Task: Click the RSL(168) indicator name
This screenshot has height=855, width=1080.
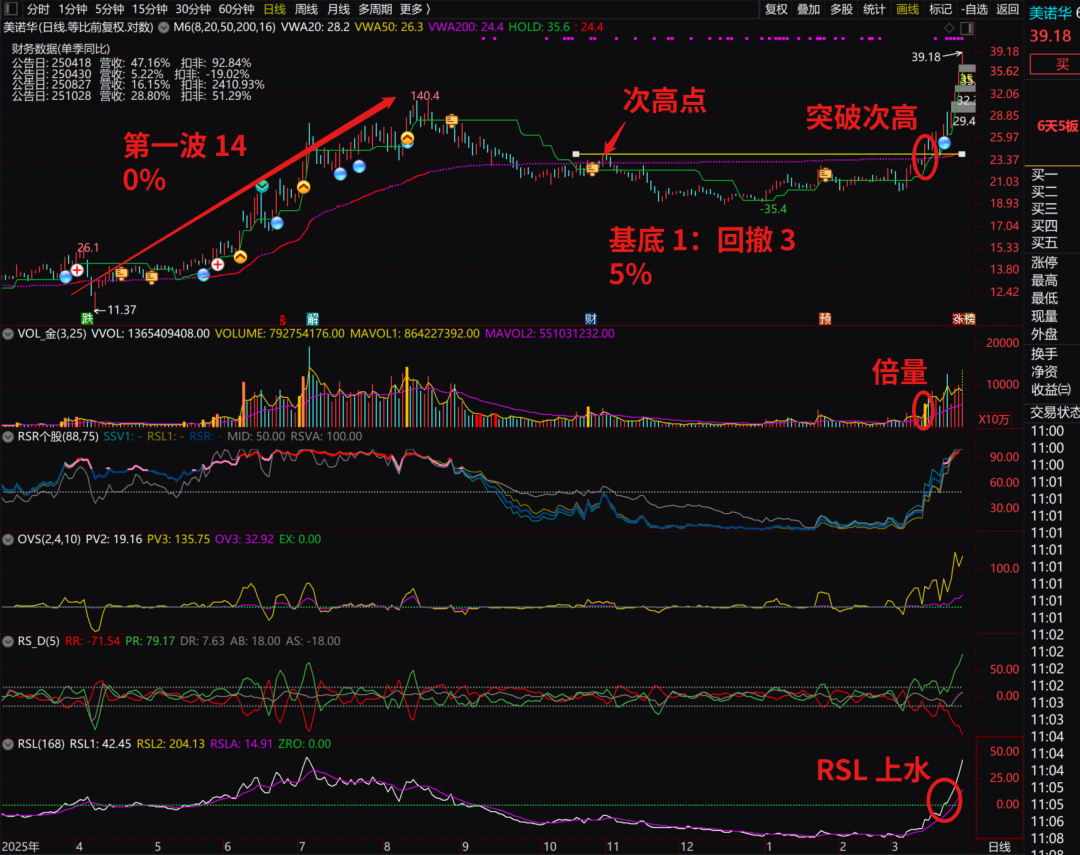Action: 41,744
